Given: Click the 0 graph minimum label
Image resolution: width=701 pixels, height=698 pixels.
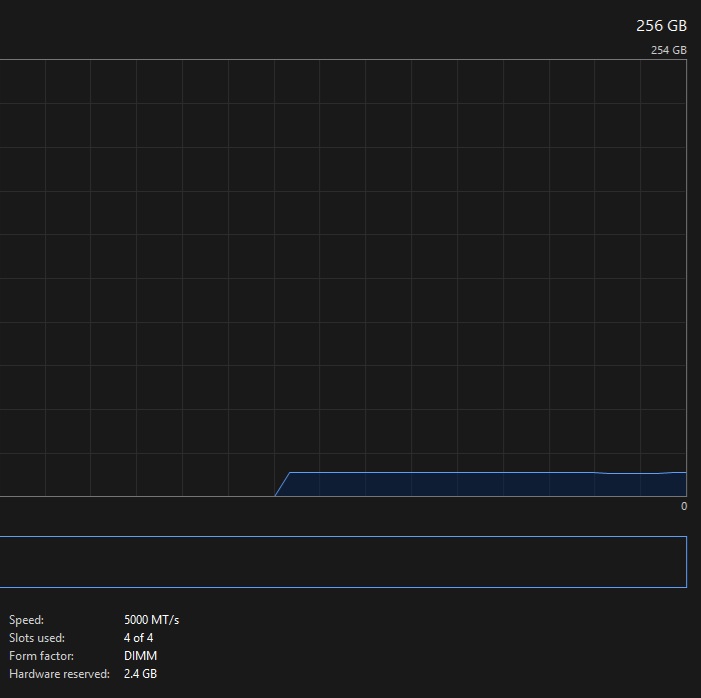Looking at the screenshot, I should 684,506.
